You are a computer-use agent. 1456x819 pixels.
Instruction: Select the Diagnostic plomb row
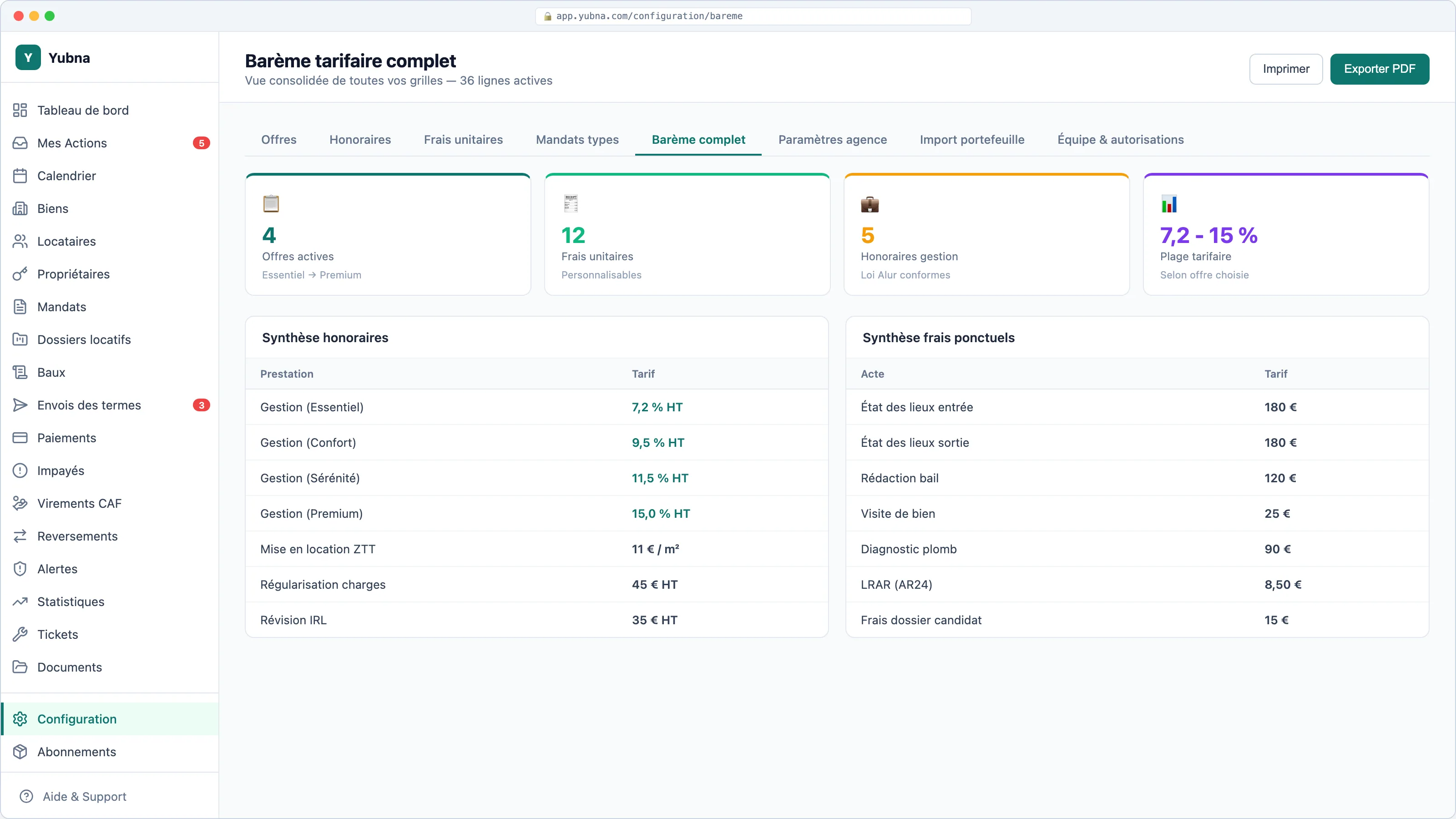click(x=1137, y=549)
